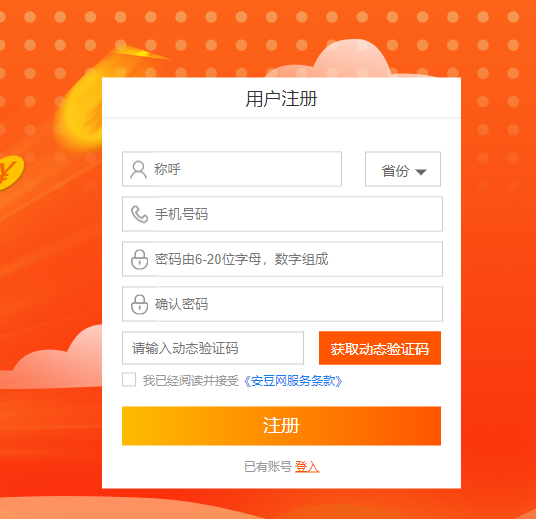Open the 省份 province dropdown

(403, 169)
